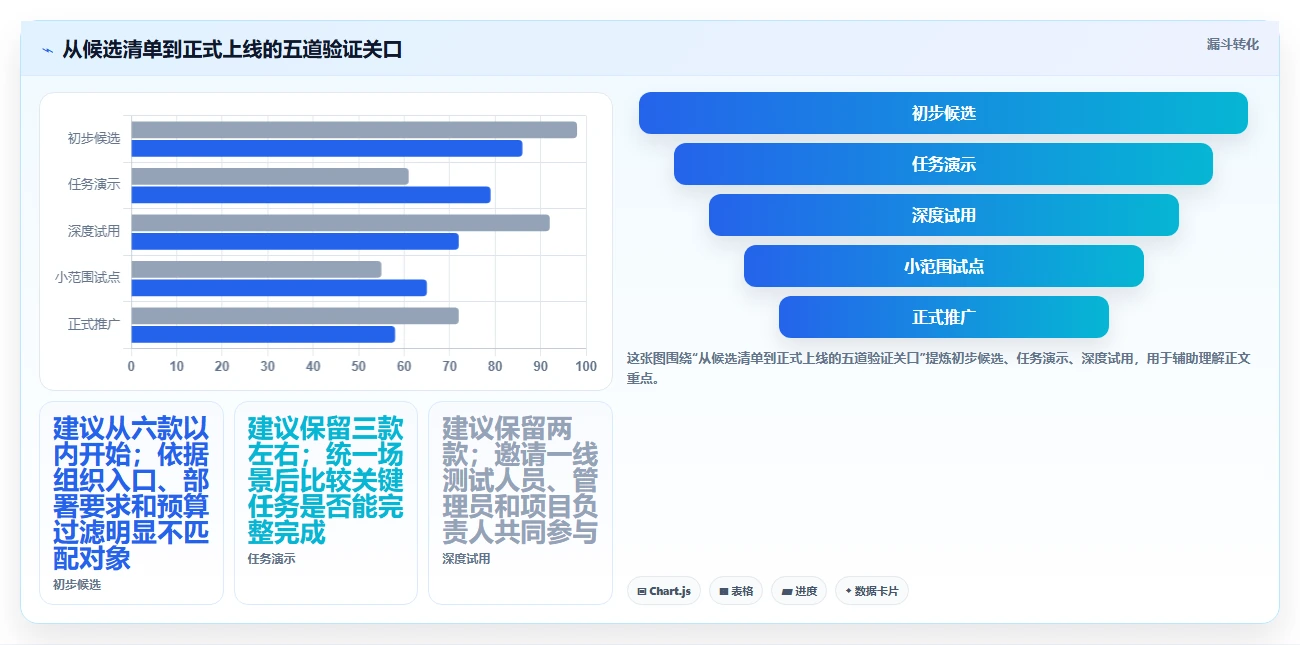
Task: Click the blue bar for 任务演示
Action: [x=311, y=194]
